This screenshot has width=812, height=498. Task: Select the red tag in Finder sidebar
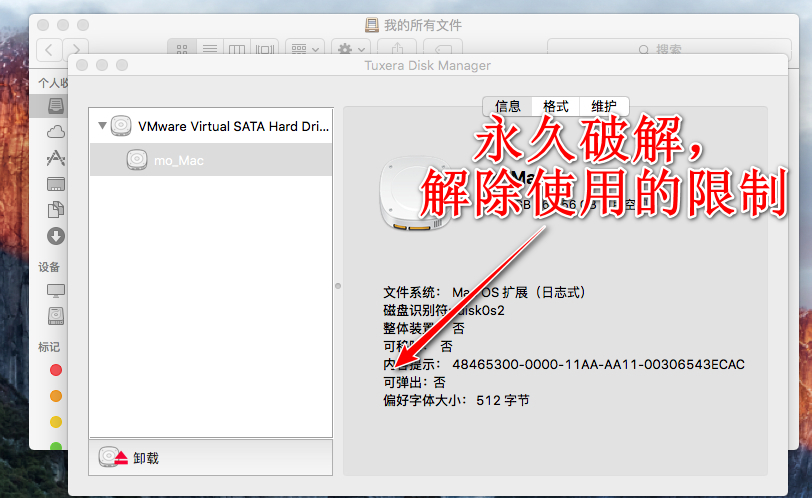coord(56,370)
